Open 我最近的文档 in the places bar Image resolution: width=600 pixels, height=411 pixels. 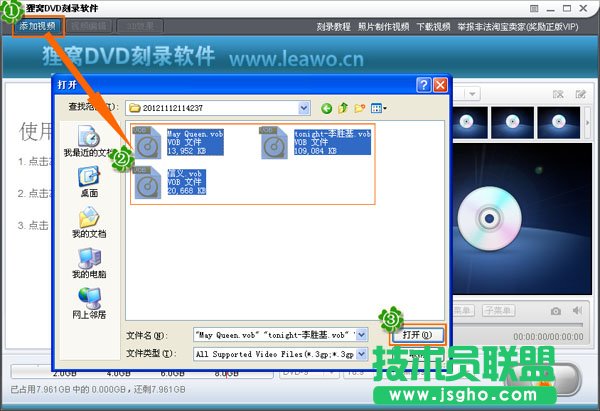click(89, 140)
